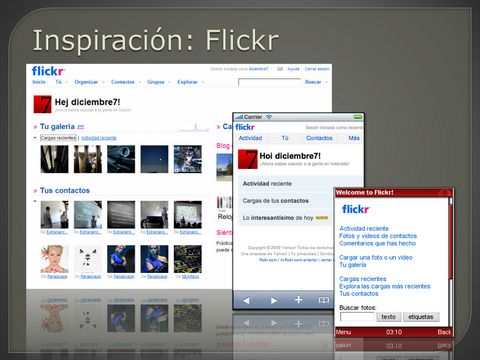
Task: Click the Wi-Fi icon next to Carrier
Action: 269,117
